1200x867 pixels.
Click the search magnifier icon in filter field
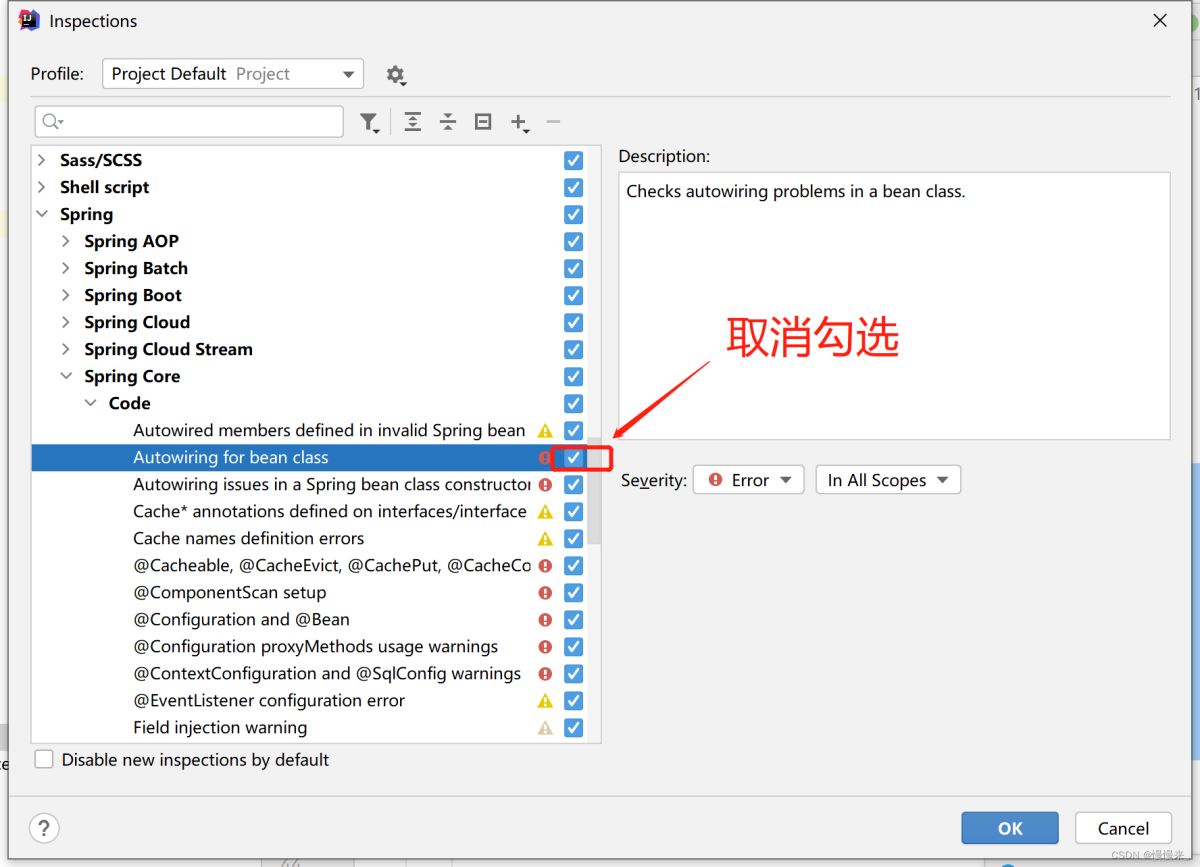(51, 122)
